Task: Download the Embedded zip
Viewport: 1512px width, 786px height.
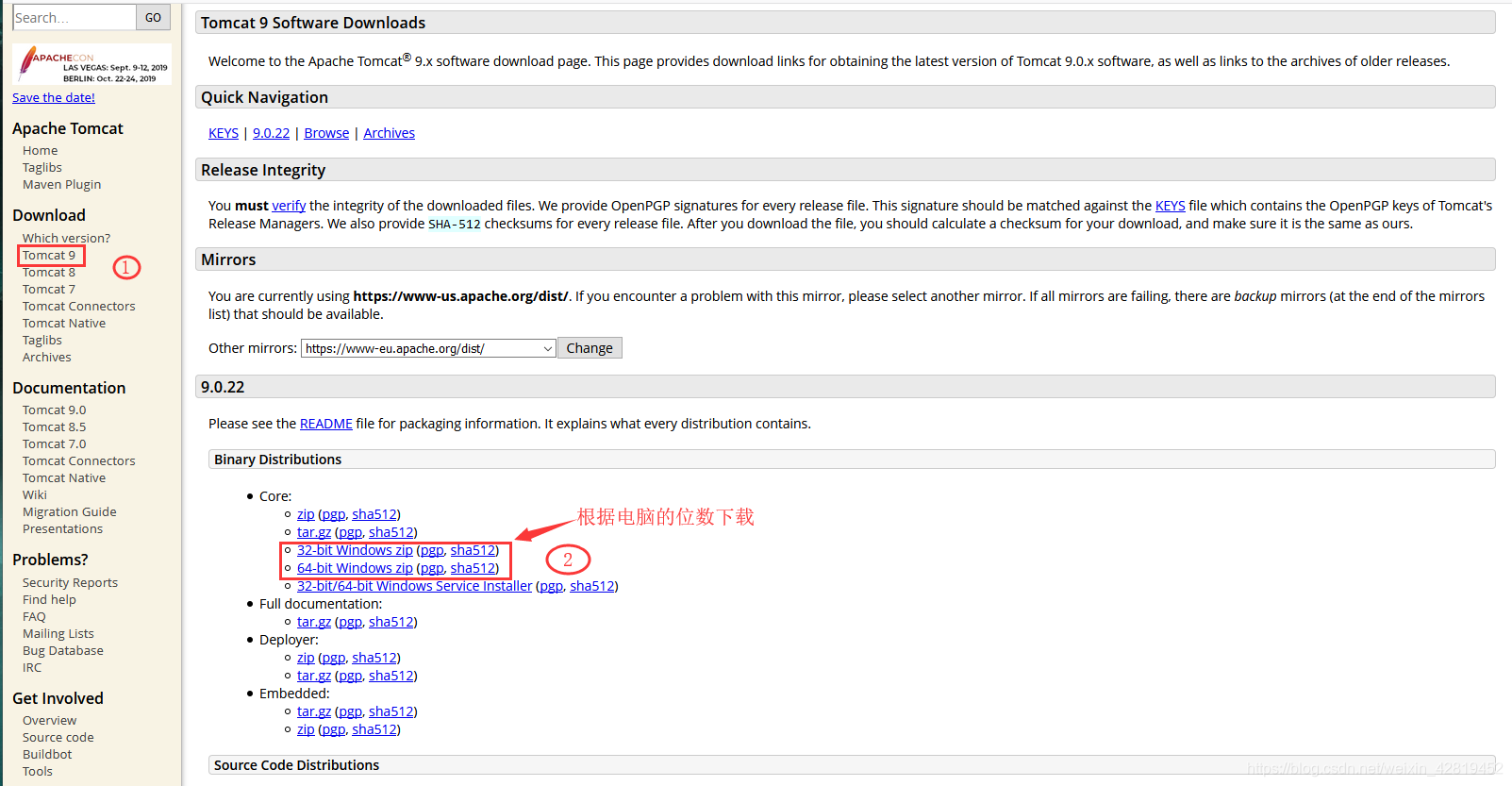Action: 306,729
